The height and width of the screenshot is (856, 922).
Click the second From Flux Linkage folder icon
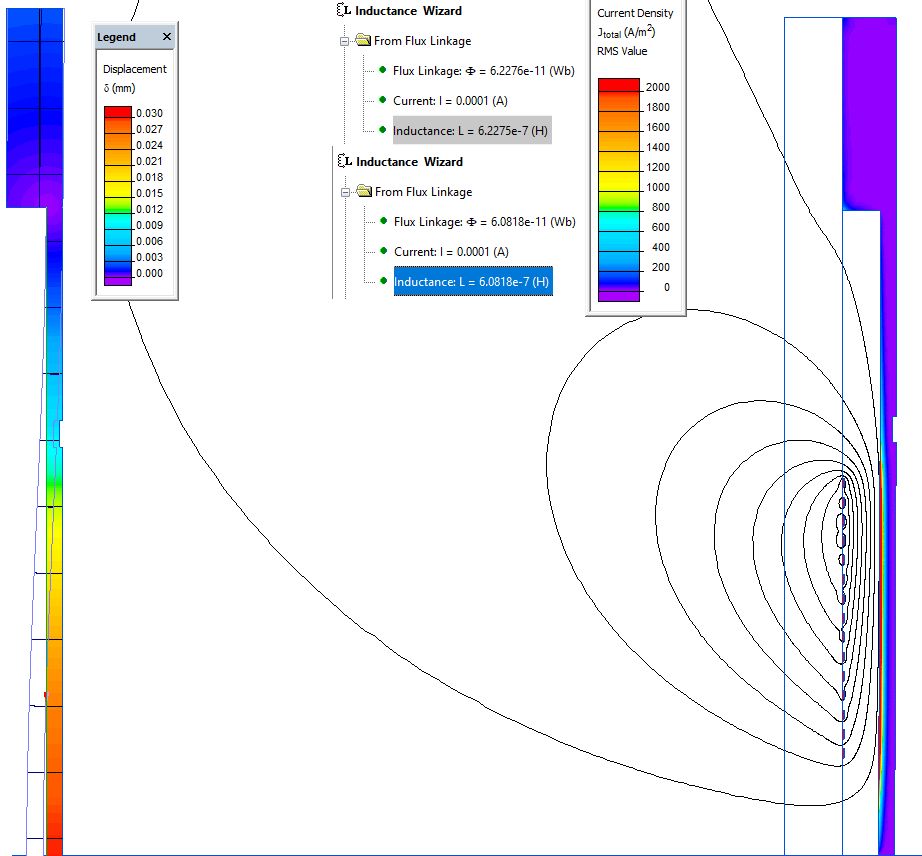[x=365, y=191]
